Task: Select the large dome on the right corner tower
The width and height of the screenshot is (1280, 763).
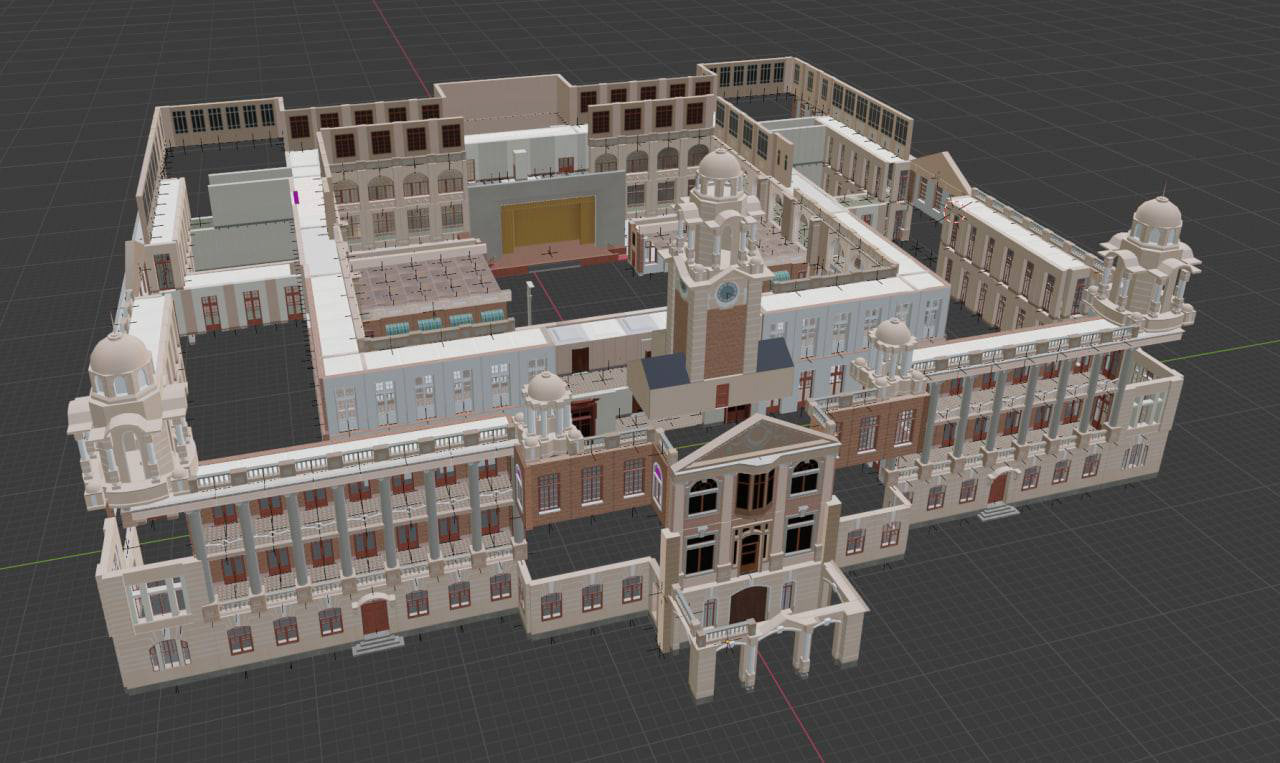Action: [1157, 213]
